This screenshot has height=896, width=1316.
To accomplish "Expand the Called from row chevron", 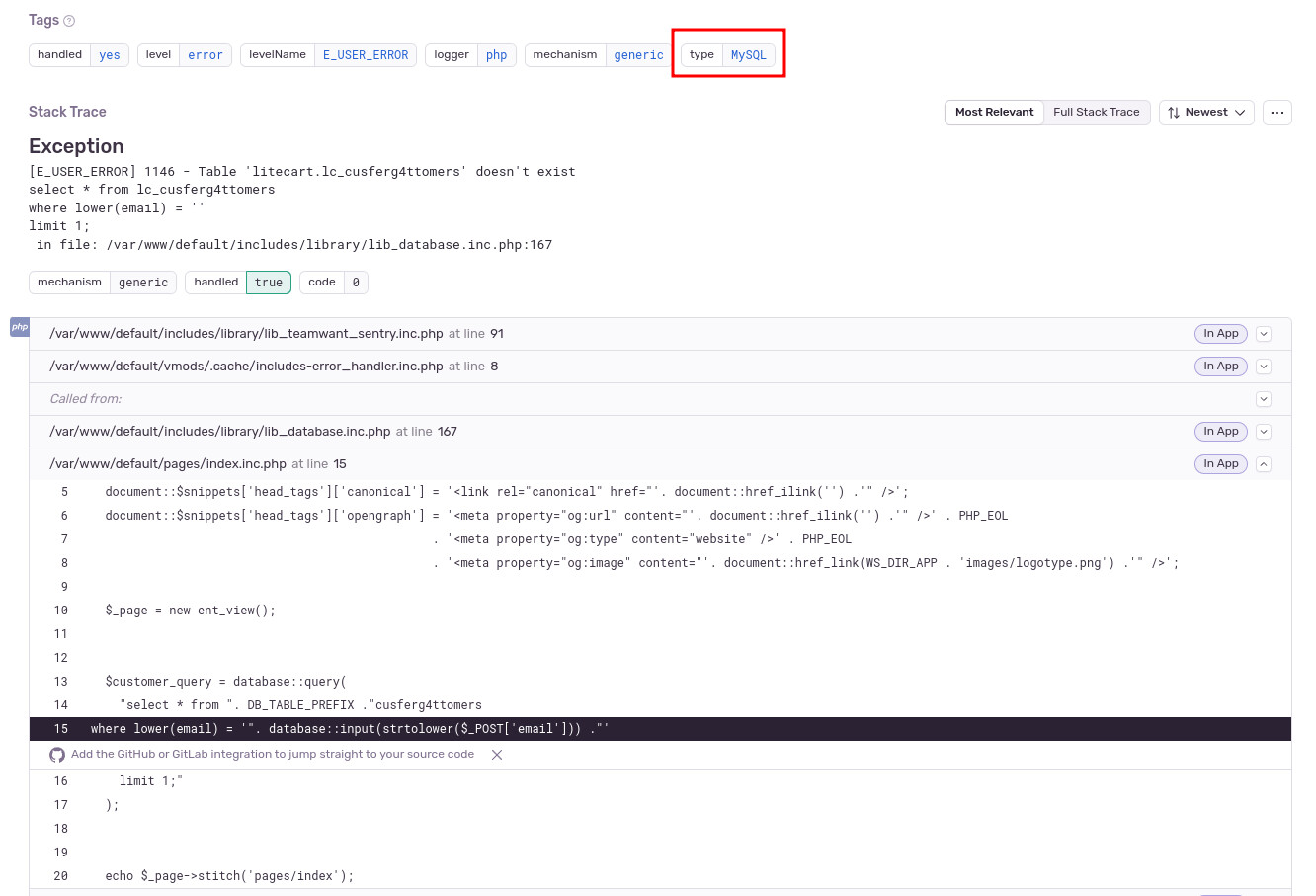I will coord(1263,399).
